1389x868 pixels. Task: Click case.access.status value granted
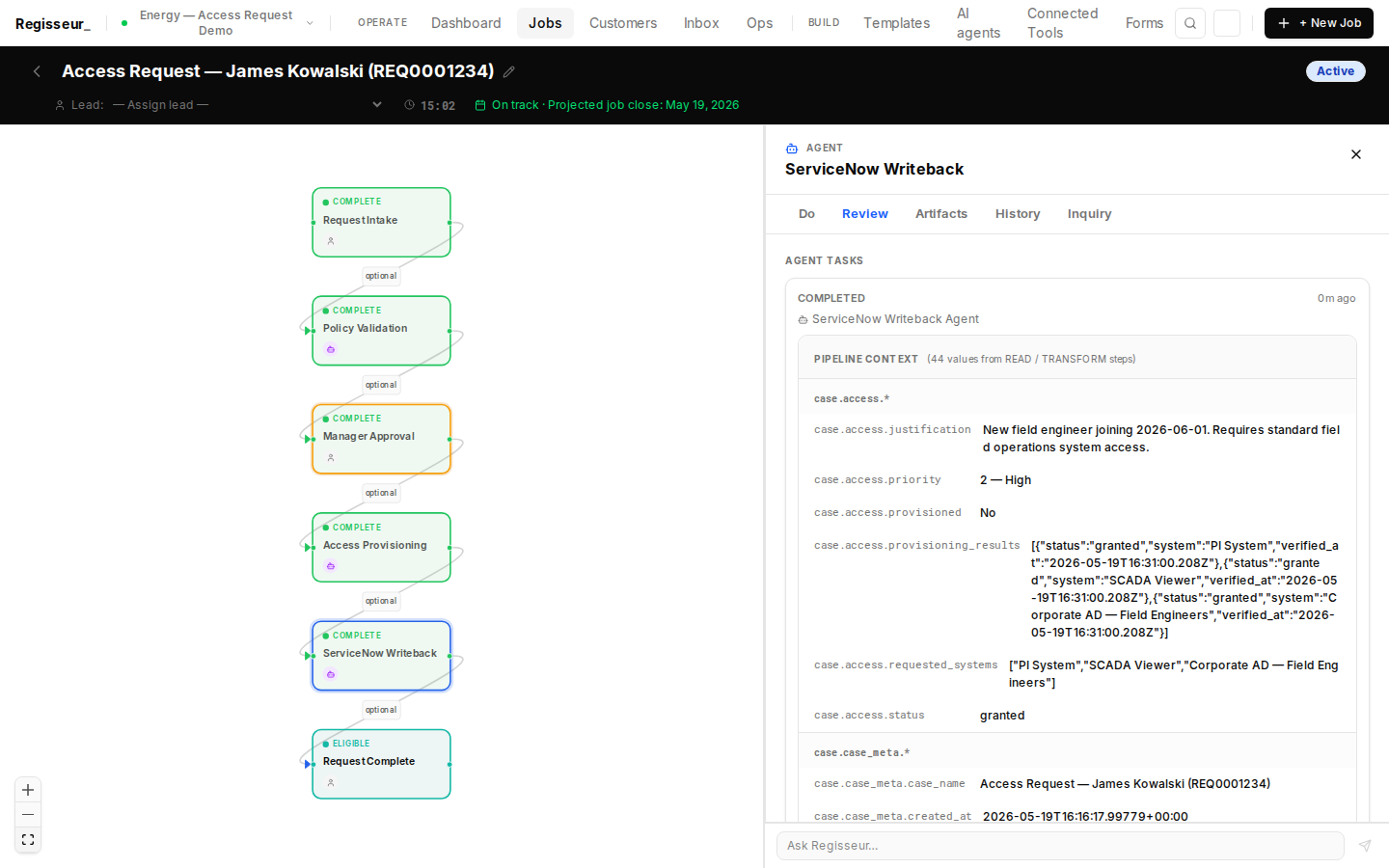(x=1002, y=716)
